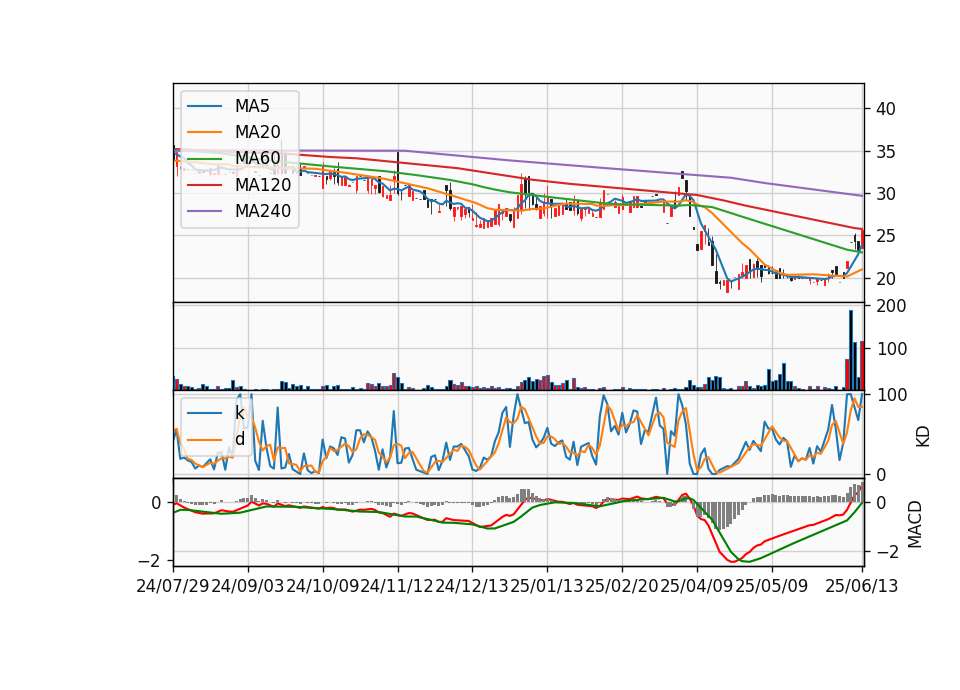Image resolution: width=960 pixels, height=690 pixels.
Task: Click the 24/12/13 date axis label
Action: (472, 586)
